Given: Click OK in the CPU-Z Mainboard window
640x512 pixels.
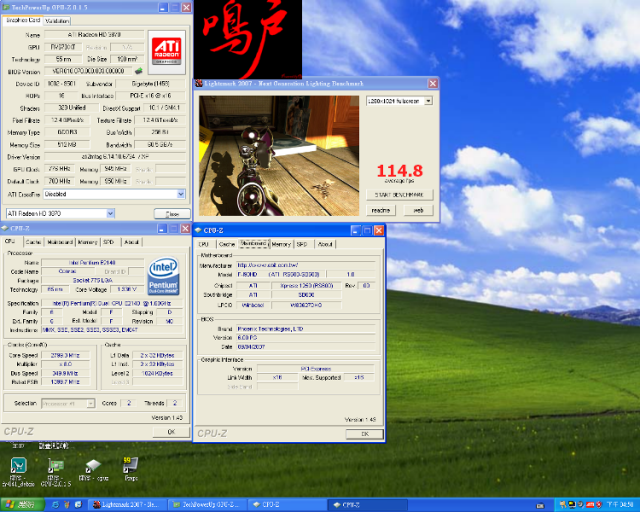Looking at the screenshot, I should coord(365,434).
